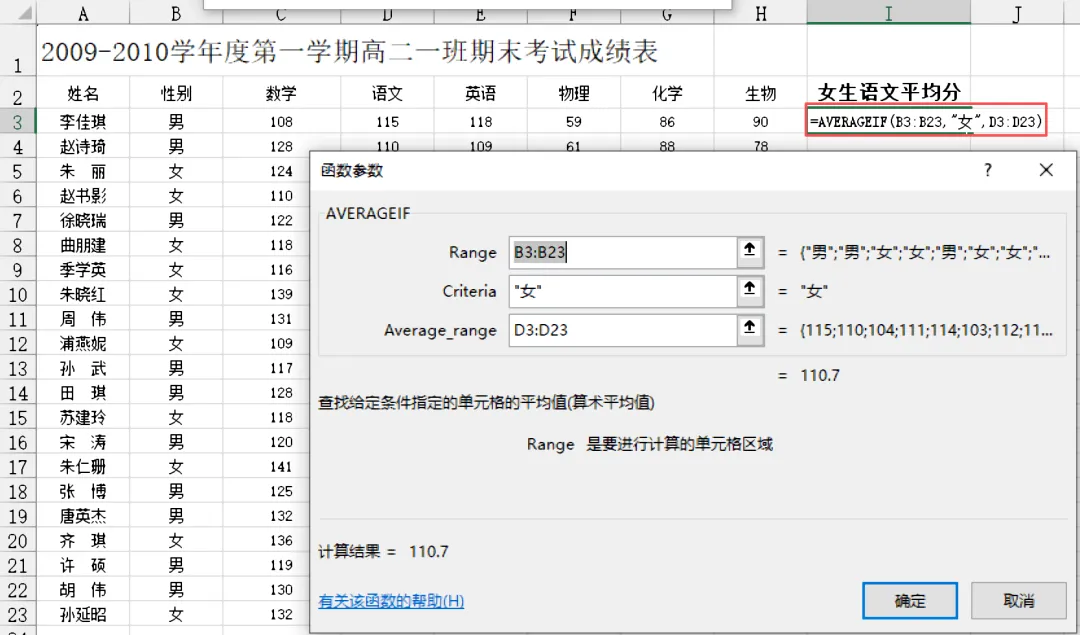Viewport: 1080px width, 635px height.
Task: Click the name cell 周 伟
Action: [x=83, y=319]
